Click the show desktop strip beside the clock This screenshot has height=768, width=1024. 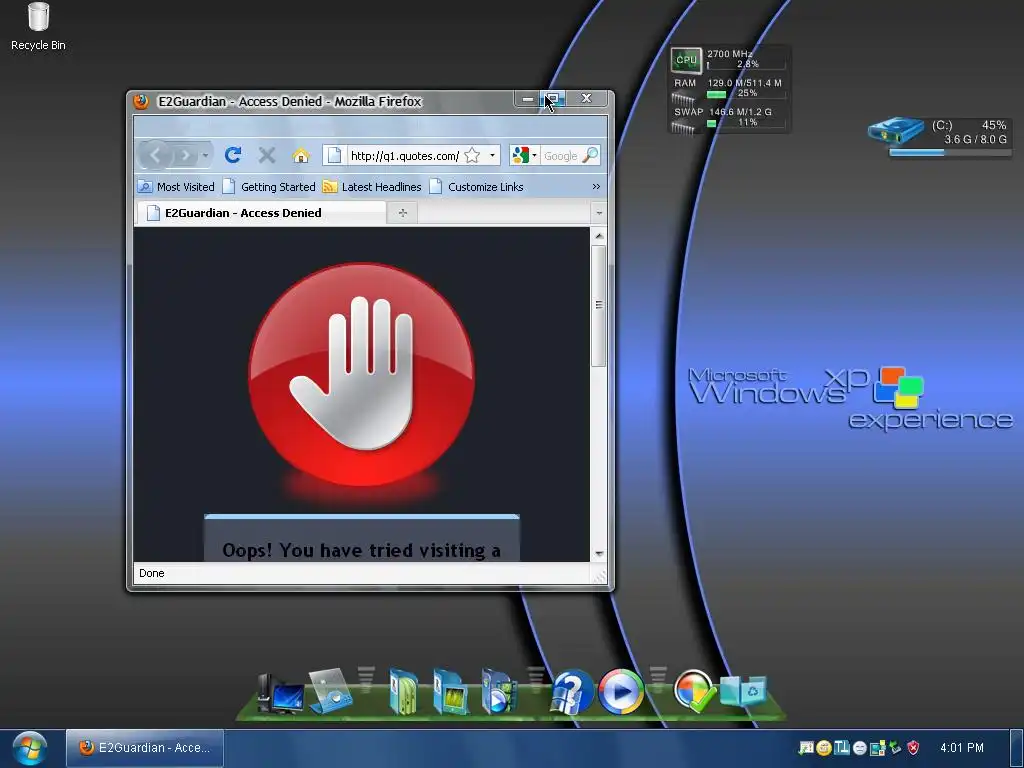(1016, 748)
